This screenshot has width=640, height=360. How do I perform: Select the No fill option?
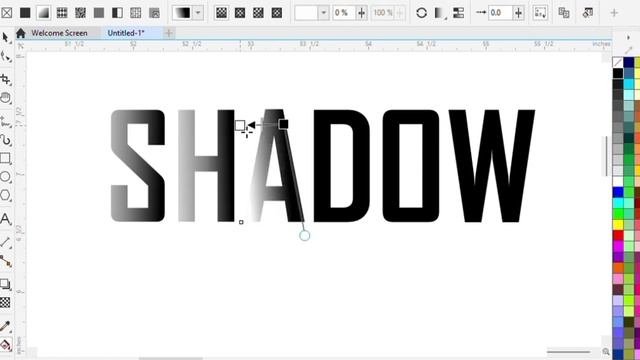click(7, 13)
